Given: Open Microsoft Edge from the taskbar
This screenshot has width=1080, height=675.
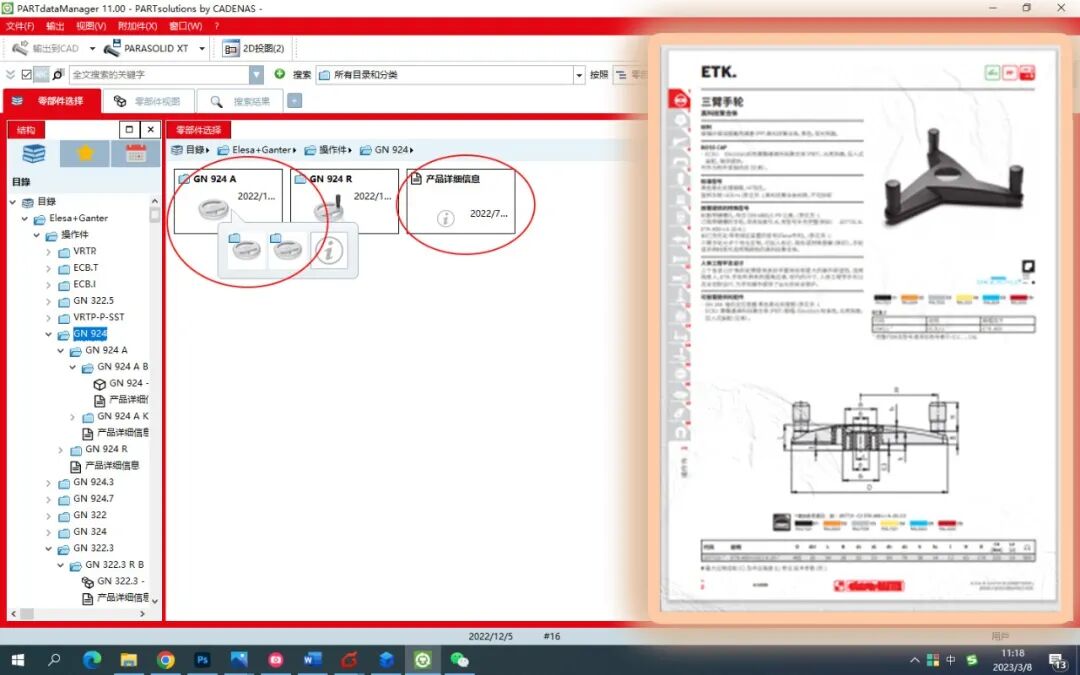Looking at the screenshot, I should (92, 660).
